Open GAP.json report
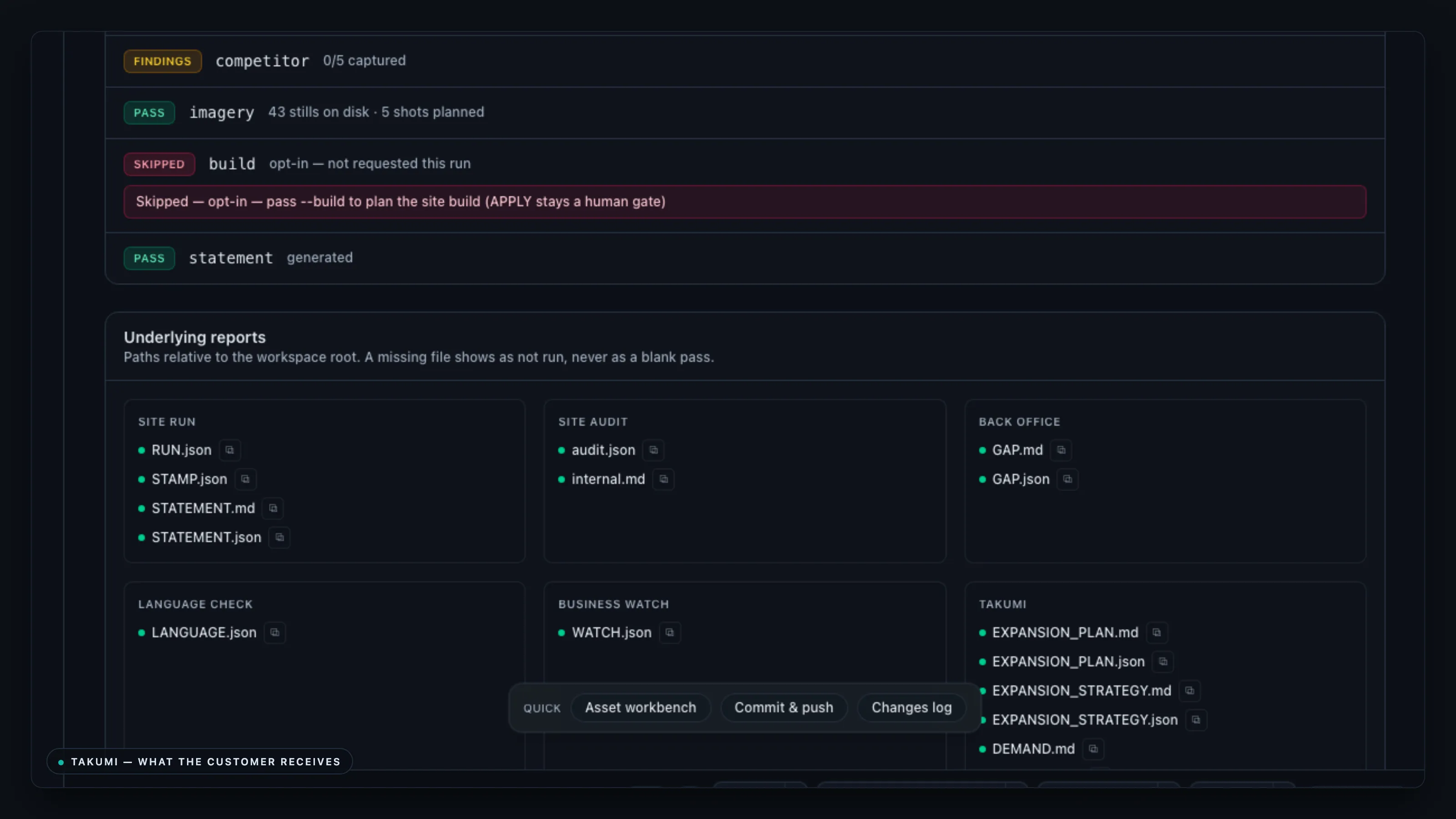 pyautogui.click(x=1021, y=479)
